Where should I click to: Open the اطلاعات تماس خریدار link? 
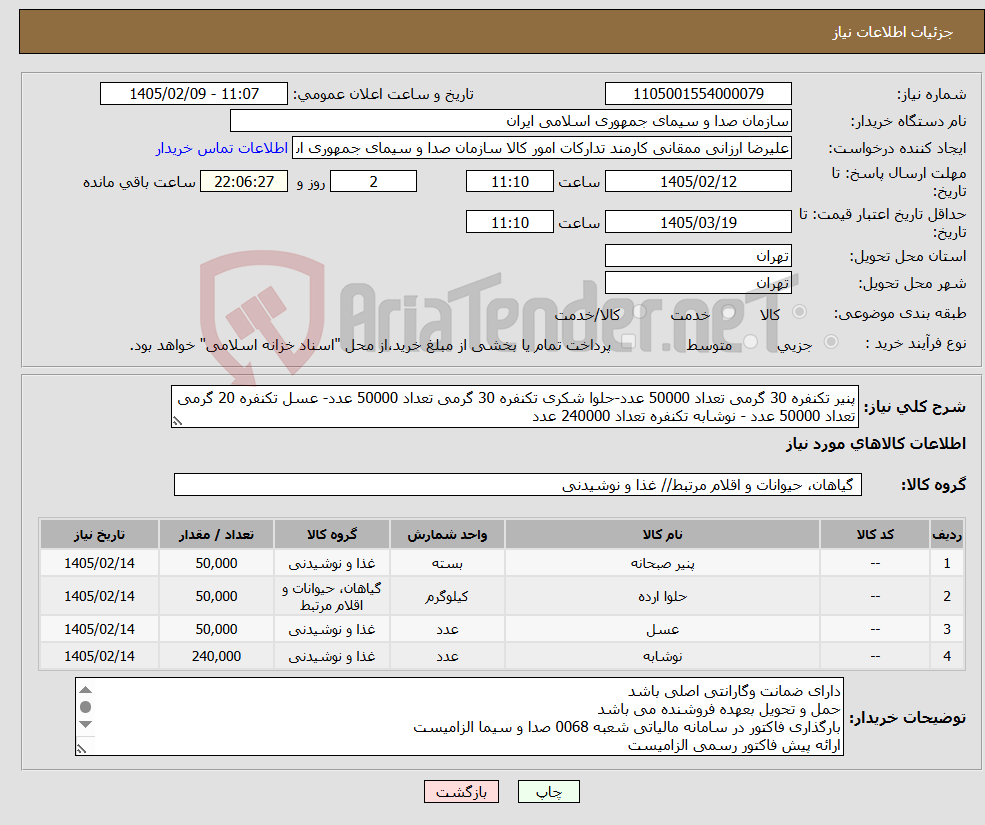click(222, 148)
